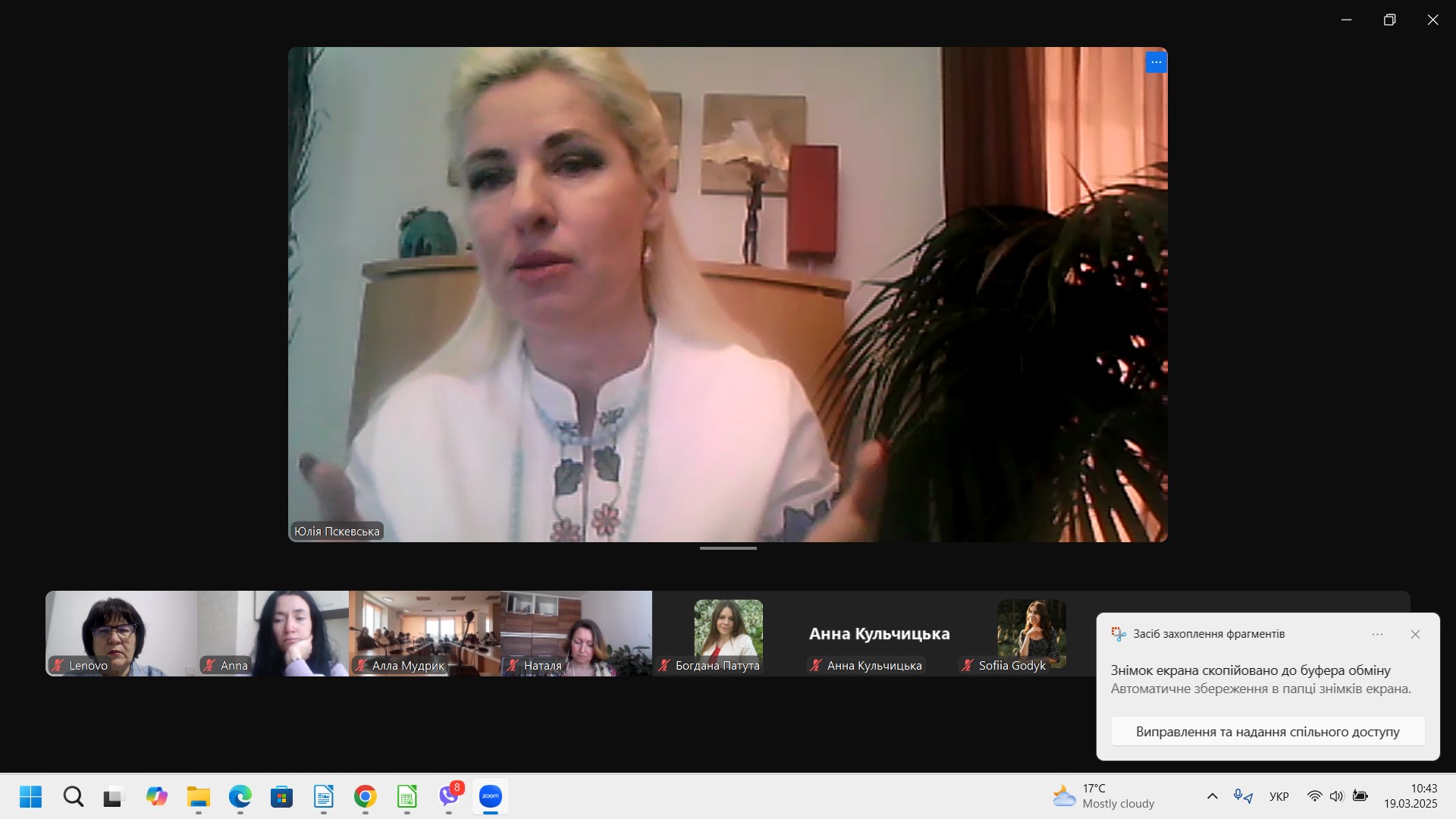1456x819 pixels.
Task: Switch the УКР keyboard language indicator
Action: (1279, 796)
